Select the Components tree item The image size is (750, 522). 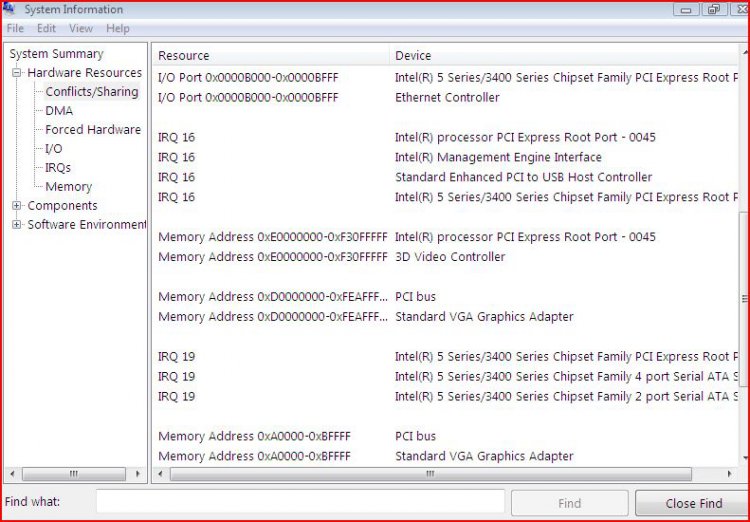(62, 206)
